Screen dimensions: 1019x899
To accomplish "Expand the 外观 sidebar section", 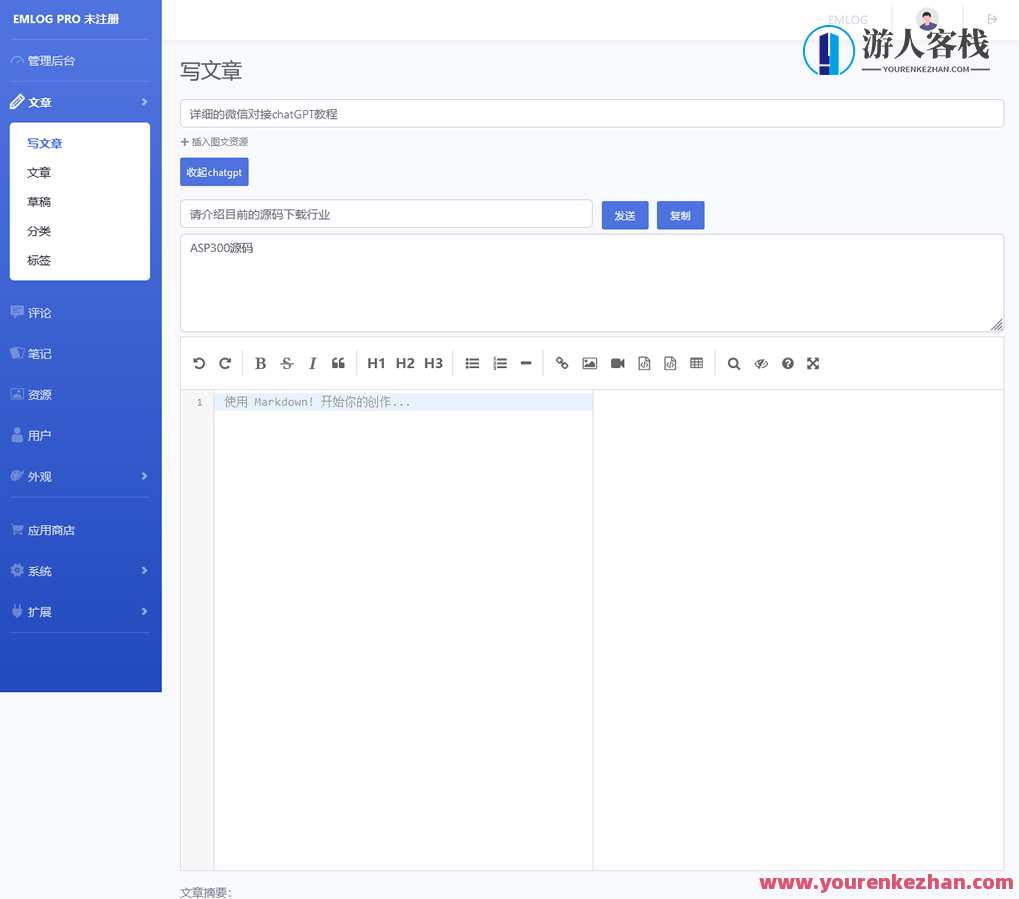I will [40, 476].
